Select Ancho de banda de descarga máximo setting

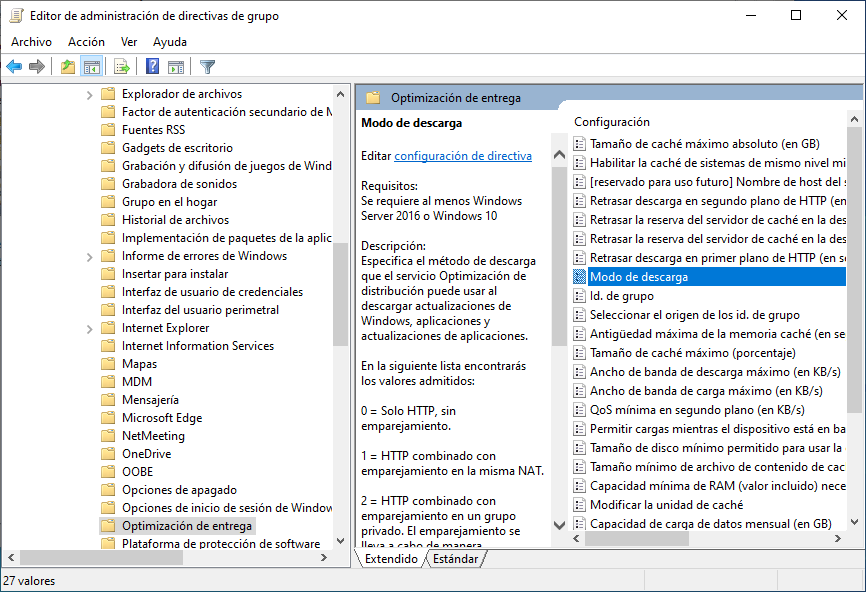[715, 372]
